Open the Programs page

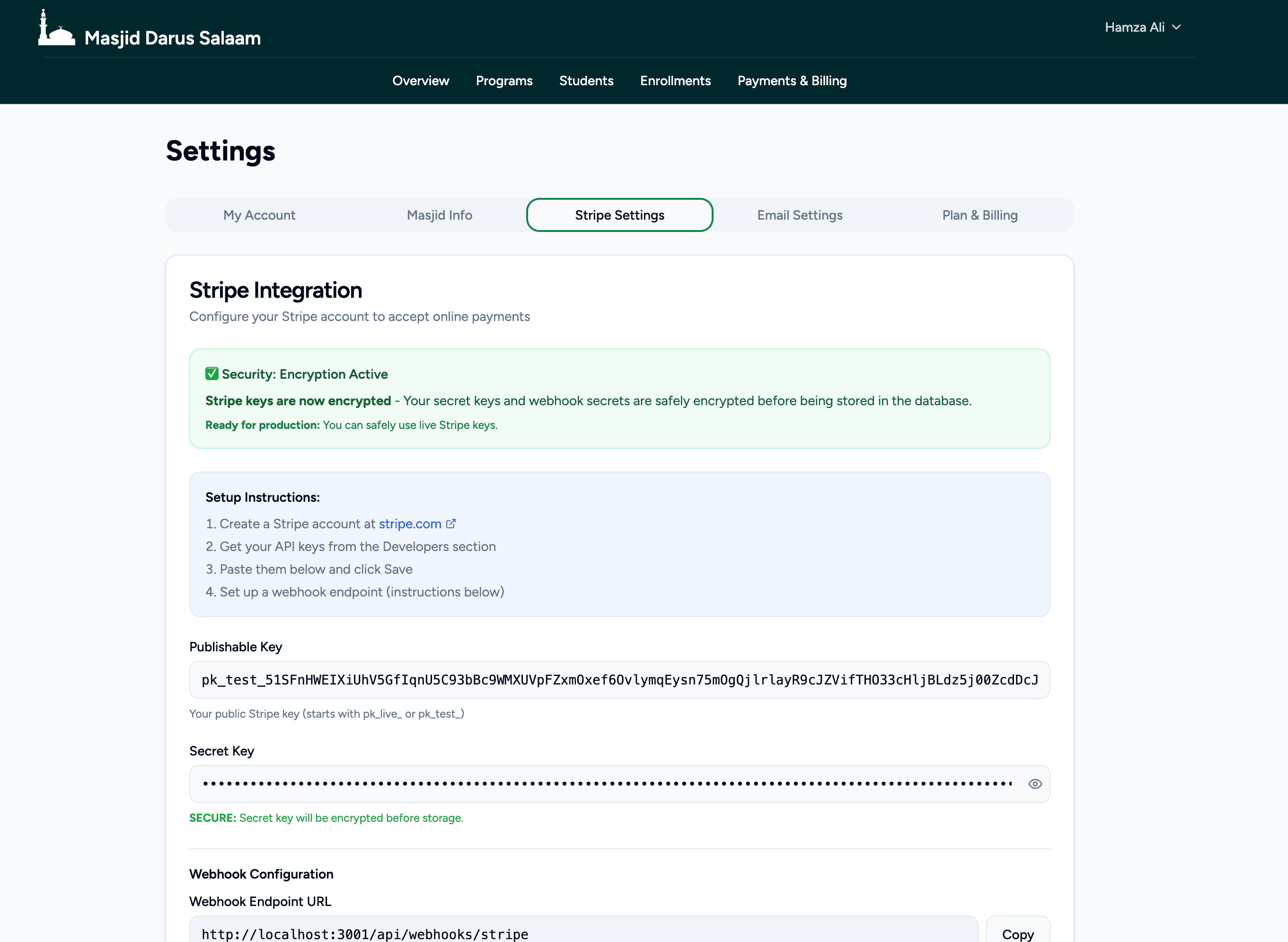tap(504, 81)
